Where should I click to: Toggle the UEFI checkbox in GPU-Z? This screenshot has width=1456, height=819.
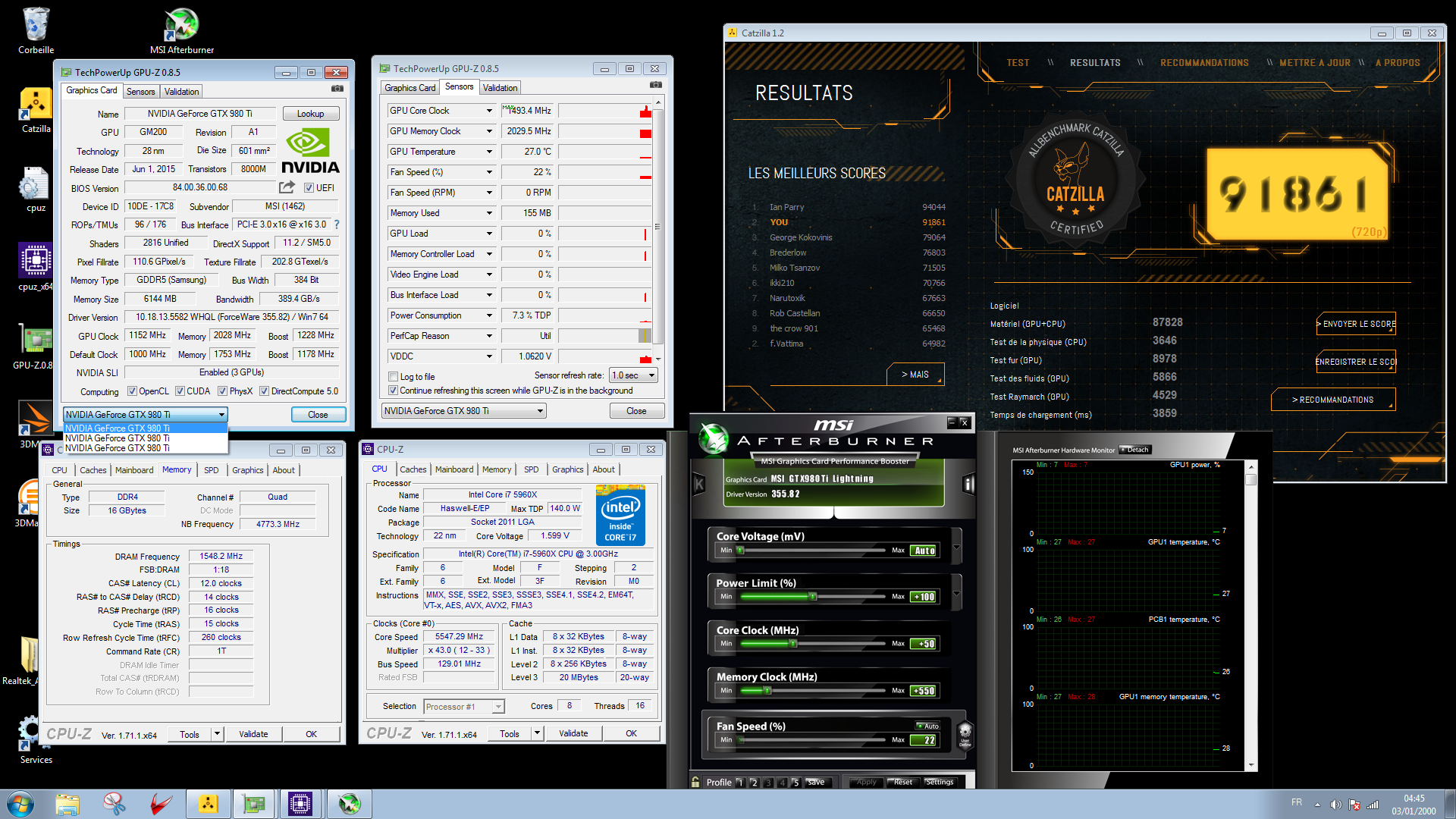tap(309, 188)
